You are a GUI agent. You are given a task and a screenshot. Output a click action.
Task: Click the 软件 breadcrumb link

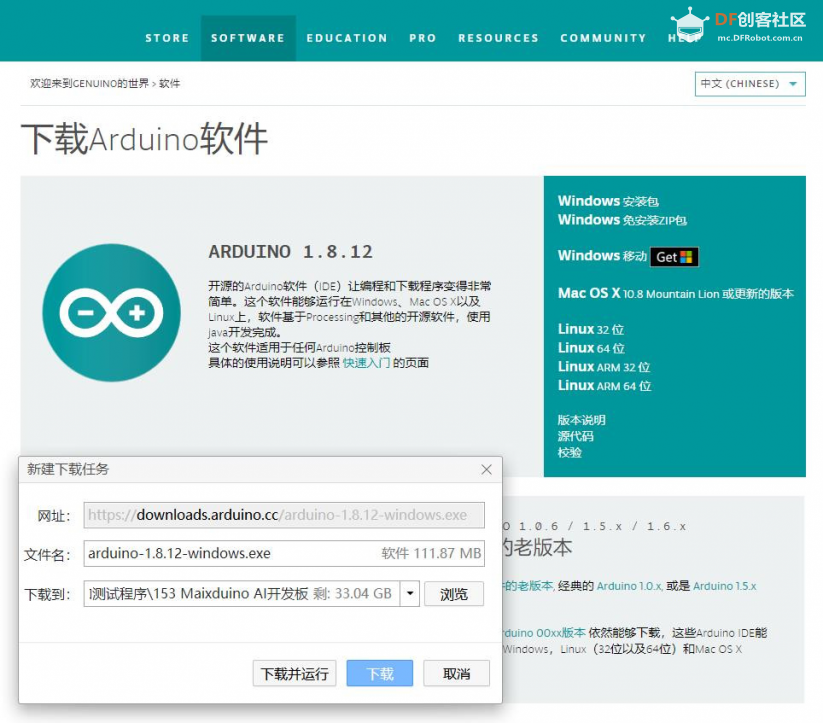click(x=169, y=83)
